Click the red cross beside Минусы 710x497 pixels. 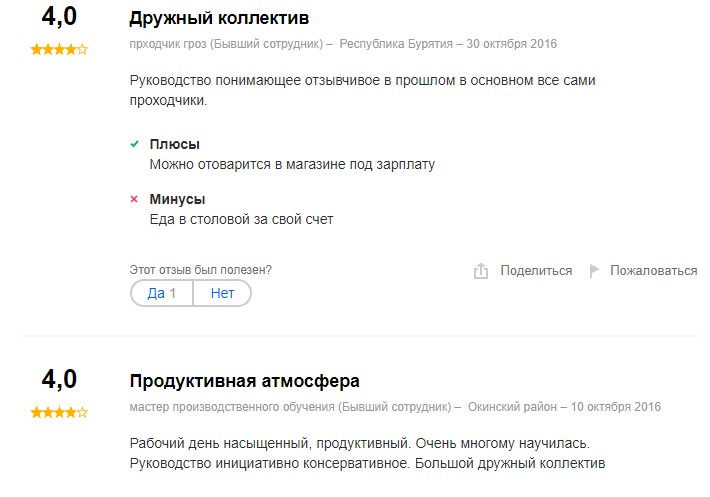pyautogui.click(x=134, y=199)
